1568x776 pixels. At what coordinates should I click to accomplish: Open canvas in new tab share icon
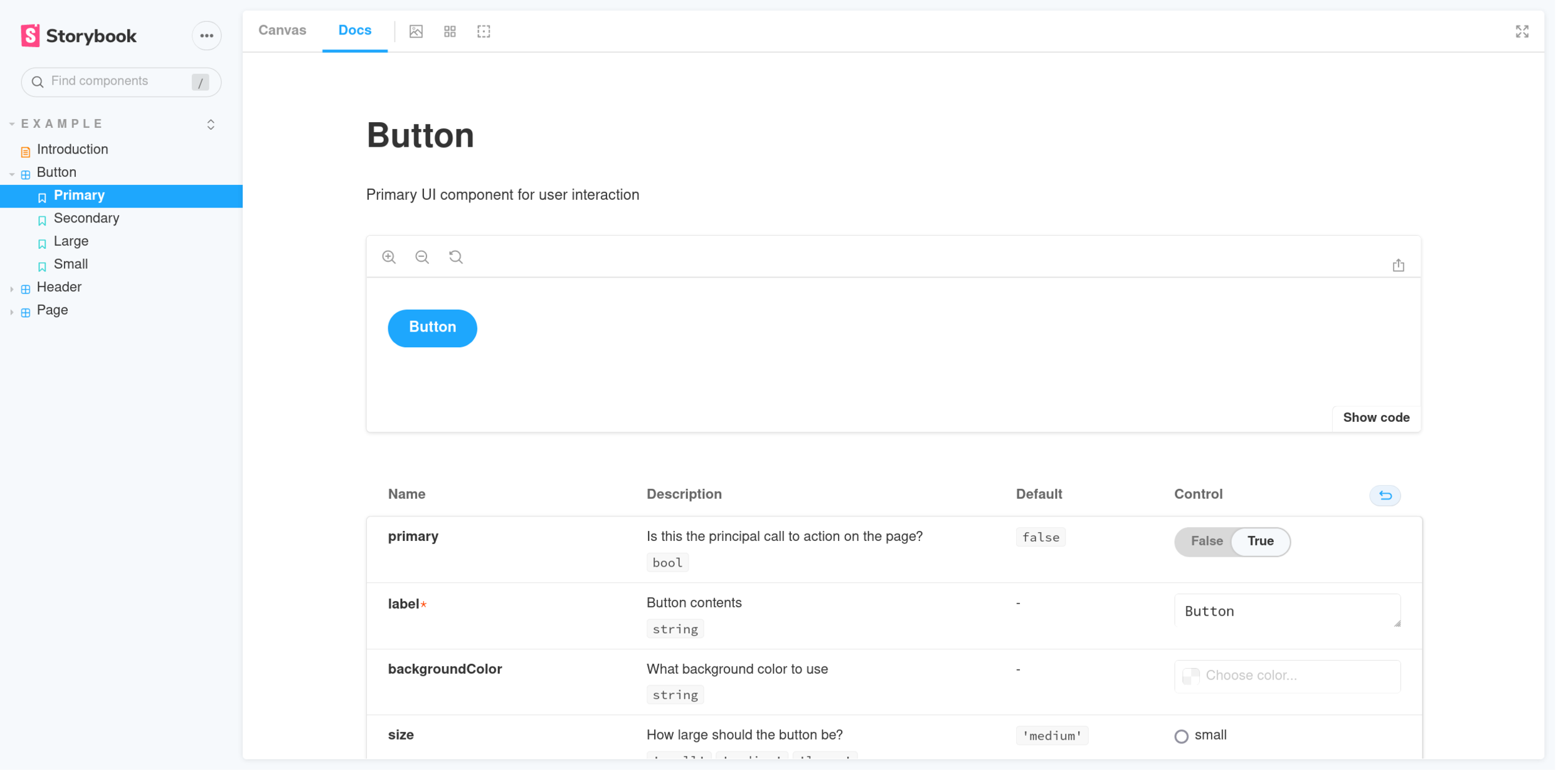[1398, 265]
